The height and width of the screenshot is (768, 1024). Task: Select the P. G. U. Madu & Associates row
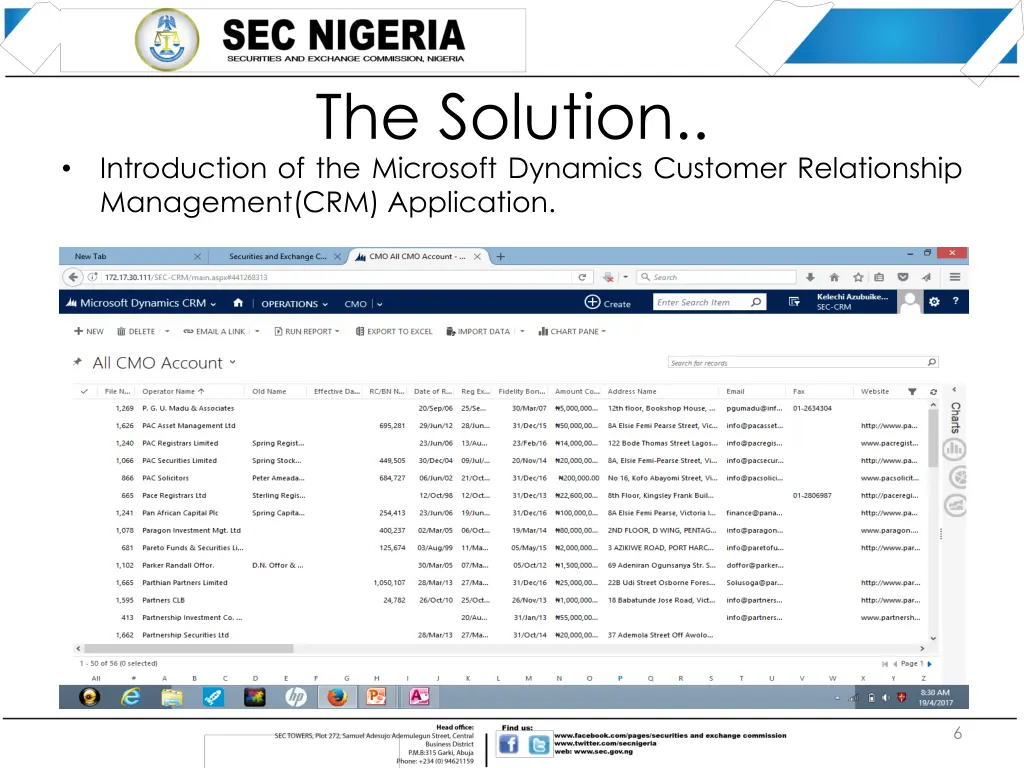coord(502,408)
